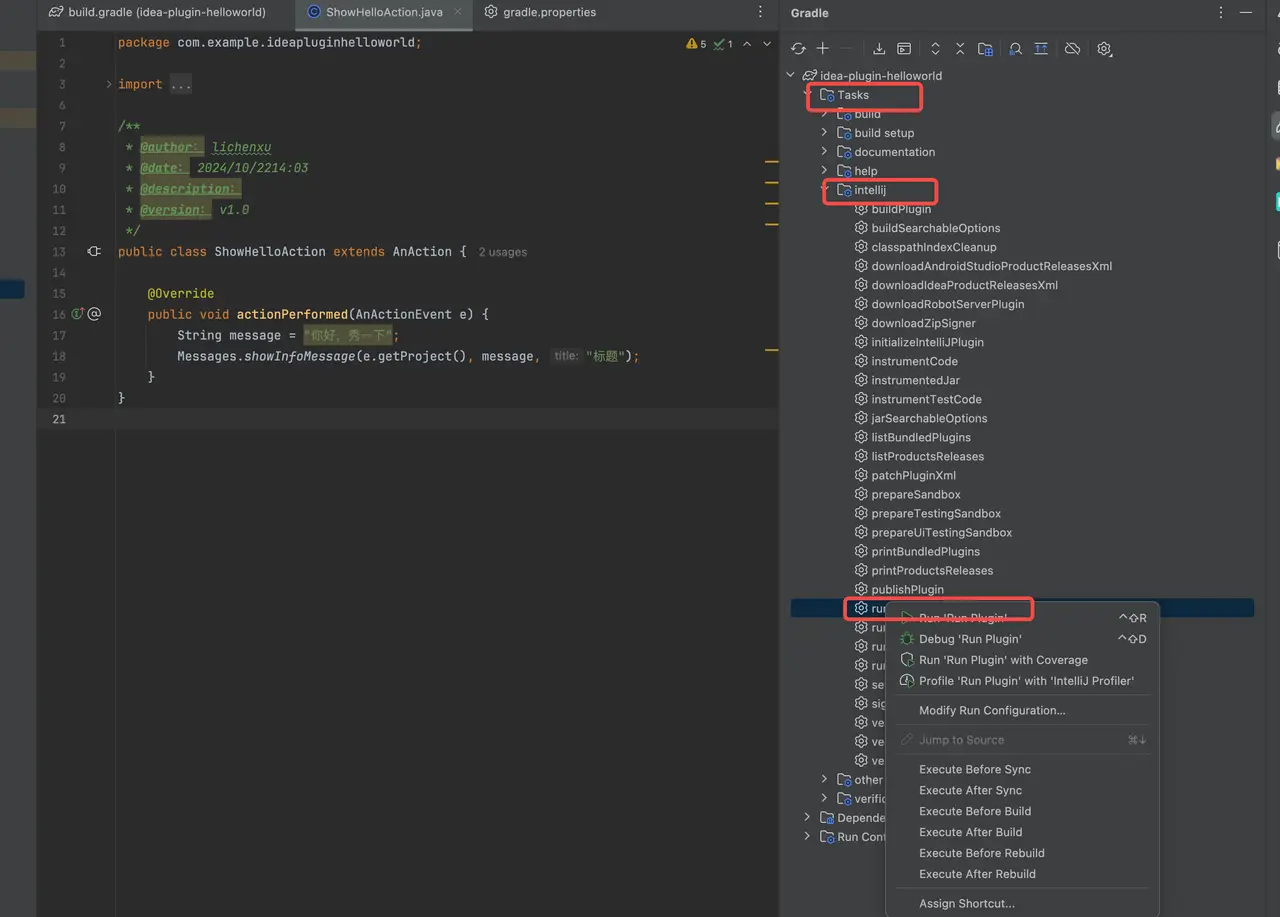Expand the documentation folder
1280x917 pixels.
[x=825, y=152]
